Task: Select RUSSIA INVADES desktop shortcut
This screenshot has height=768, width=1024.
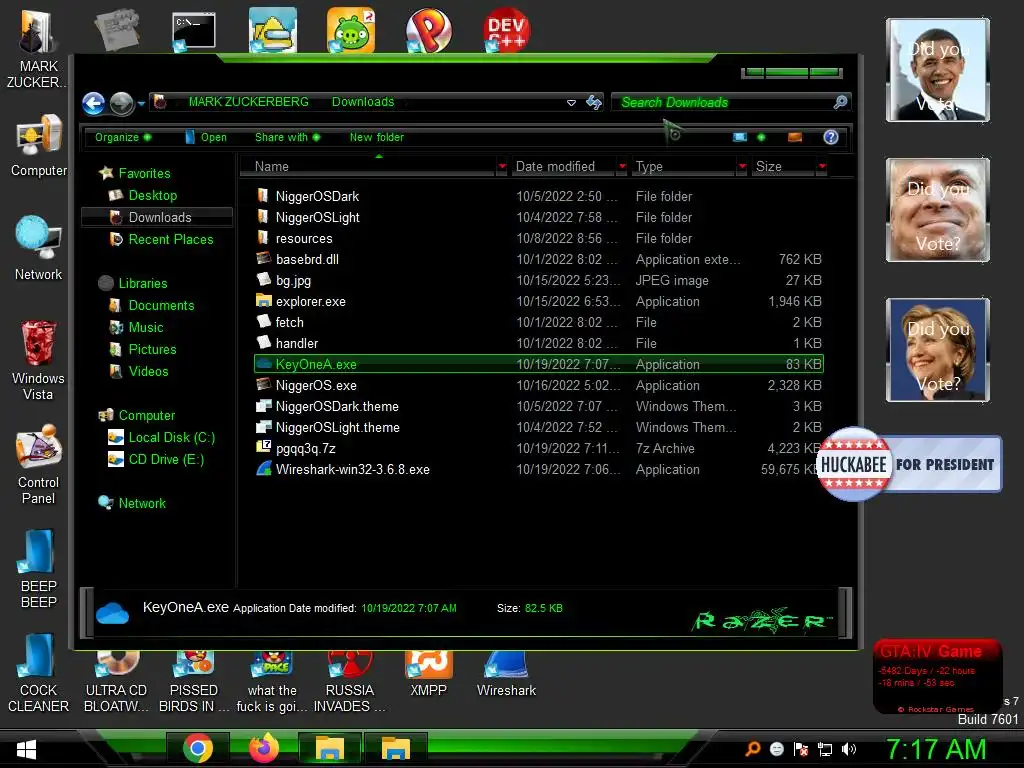Action: (x=350, y=682)
